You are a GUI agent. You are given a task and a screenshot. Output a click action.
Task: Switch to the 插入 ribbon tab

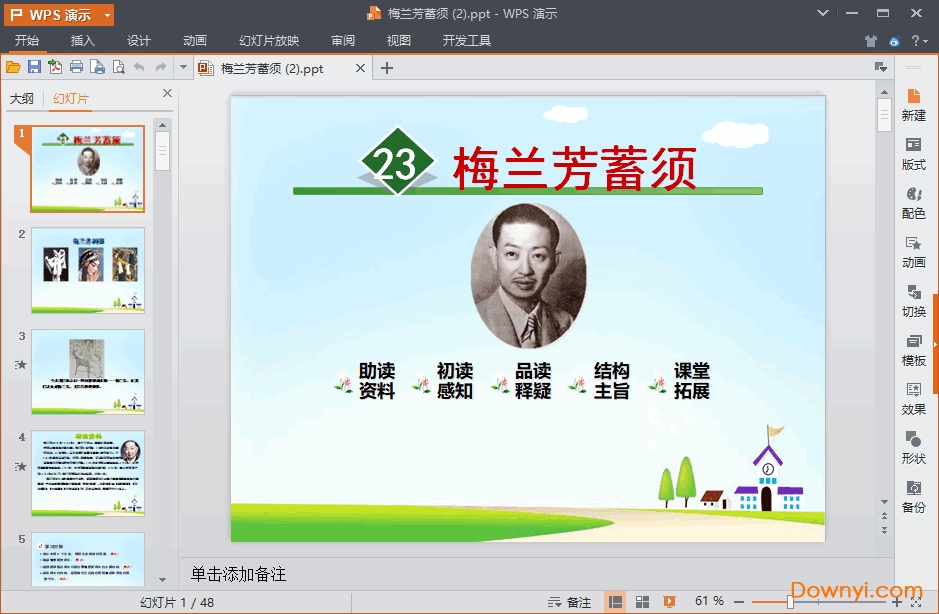[x=82, y=41]
